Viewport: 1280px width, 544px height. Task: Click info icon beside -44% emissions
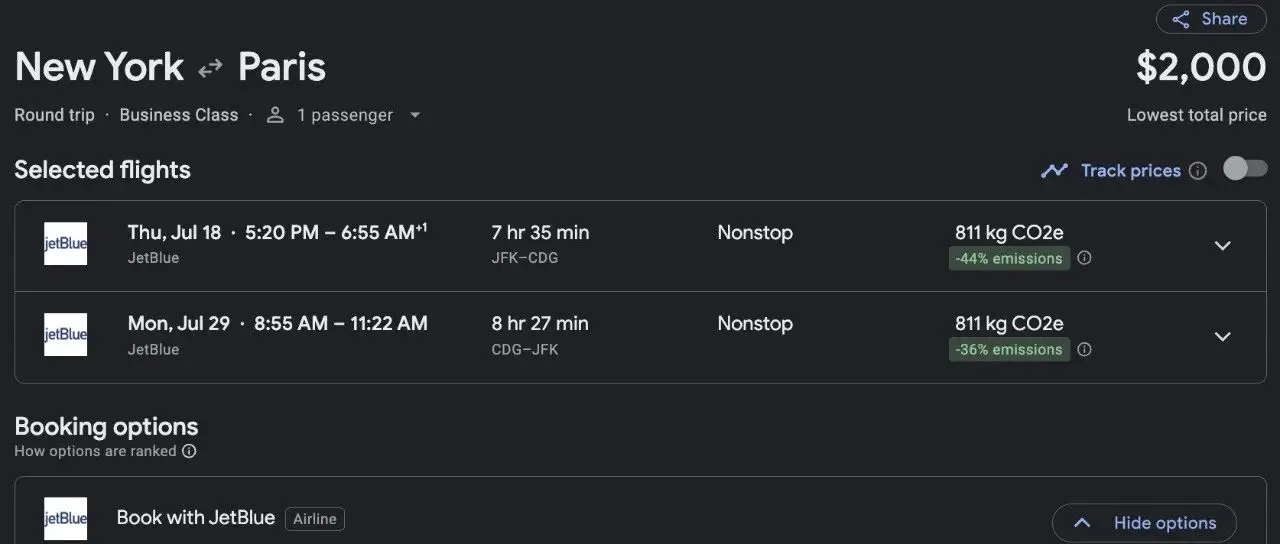pyautogui.click(x=1084, y=258)
